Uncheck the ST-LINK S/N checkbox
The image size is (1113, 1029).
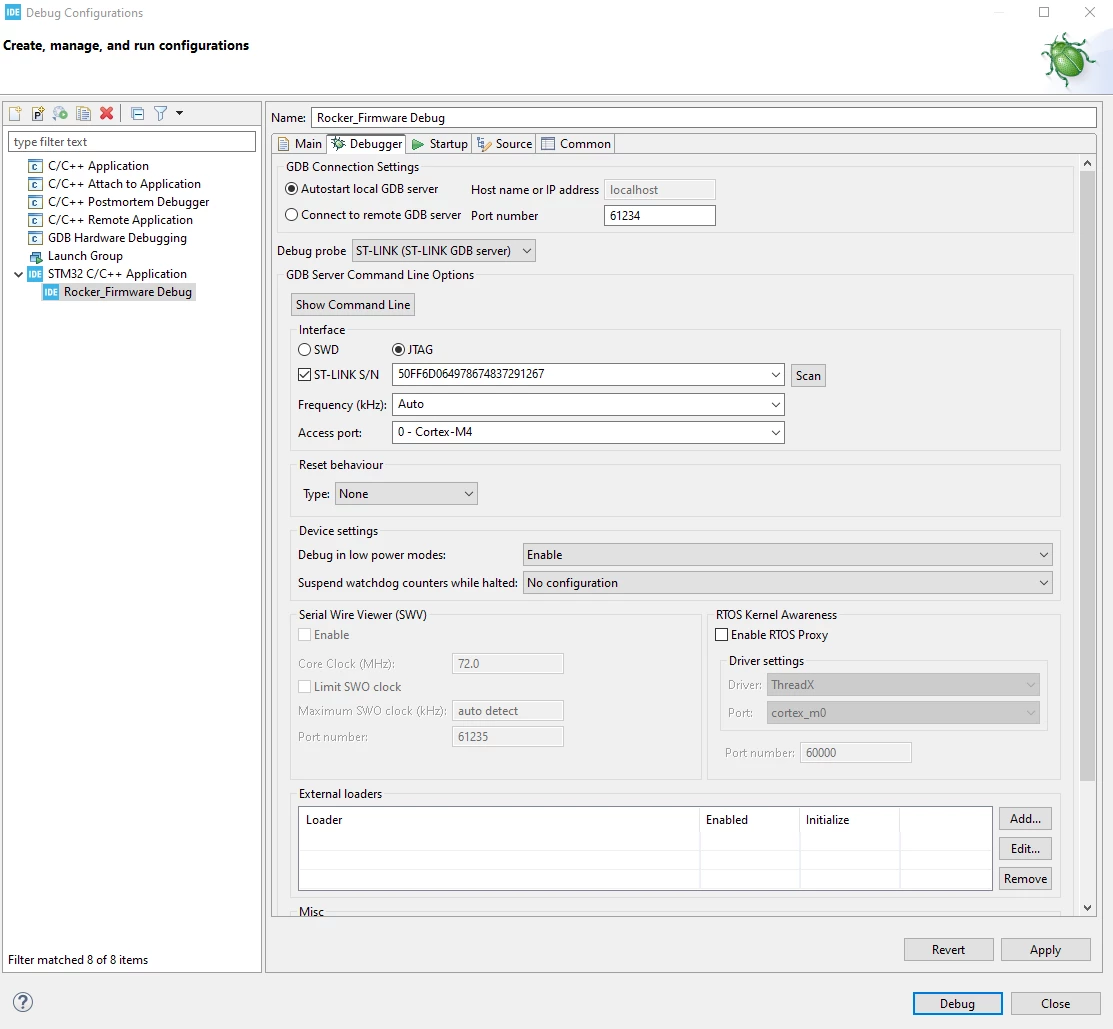point(305,375)
